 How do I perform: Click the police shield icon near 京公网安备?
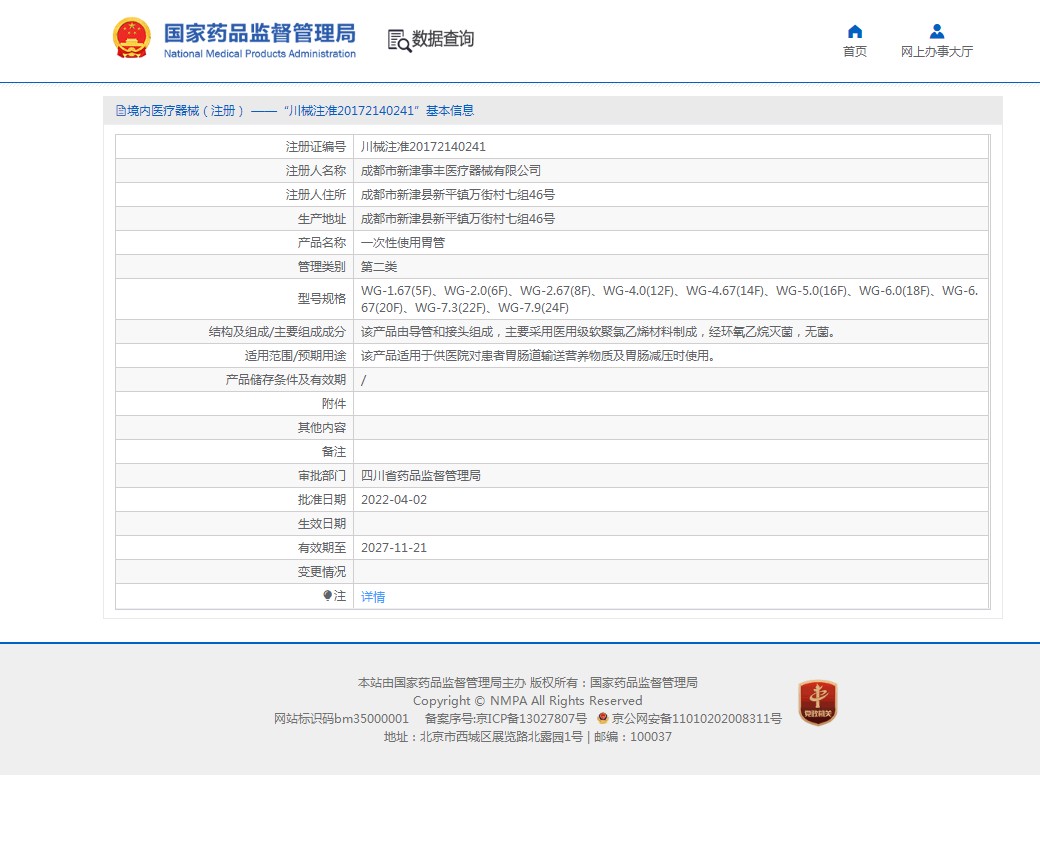click(x=603, y=718)
